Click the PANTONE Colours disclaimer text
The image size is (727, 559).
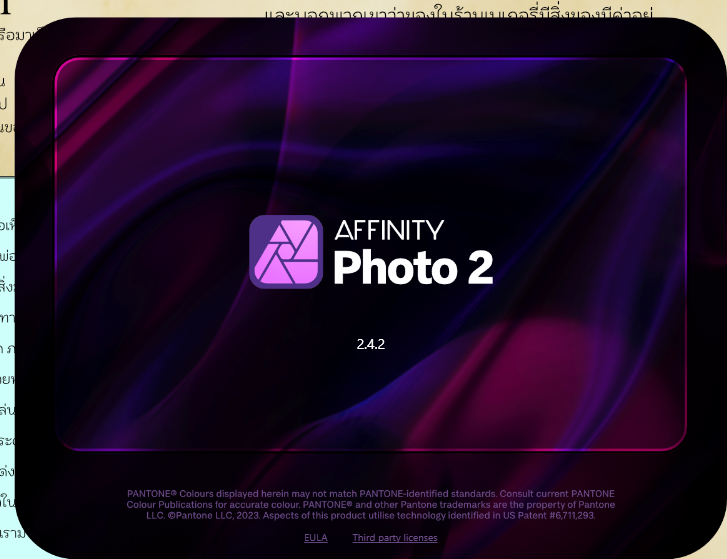[370, 504]
